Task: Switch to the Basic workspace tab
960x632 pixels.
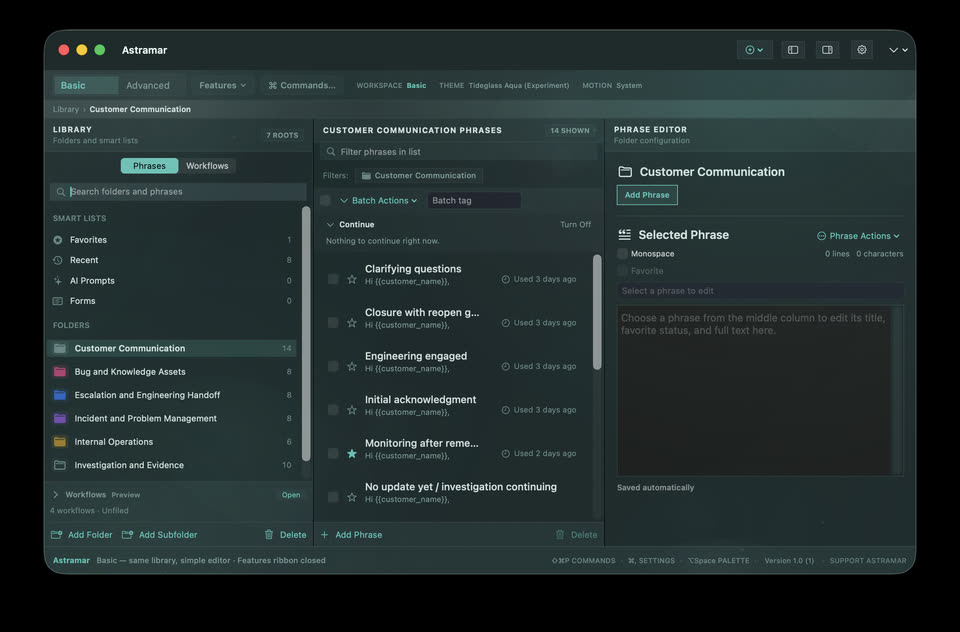Action: click(86, 85)
